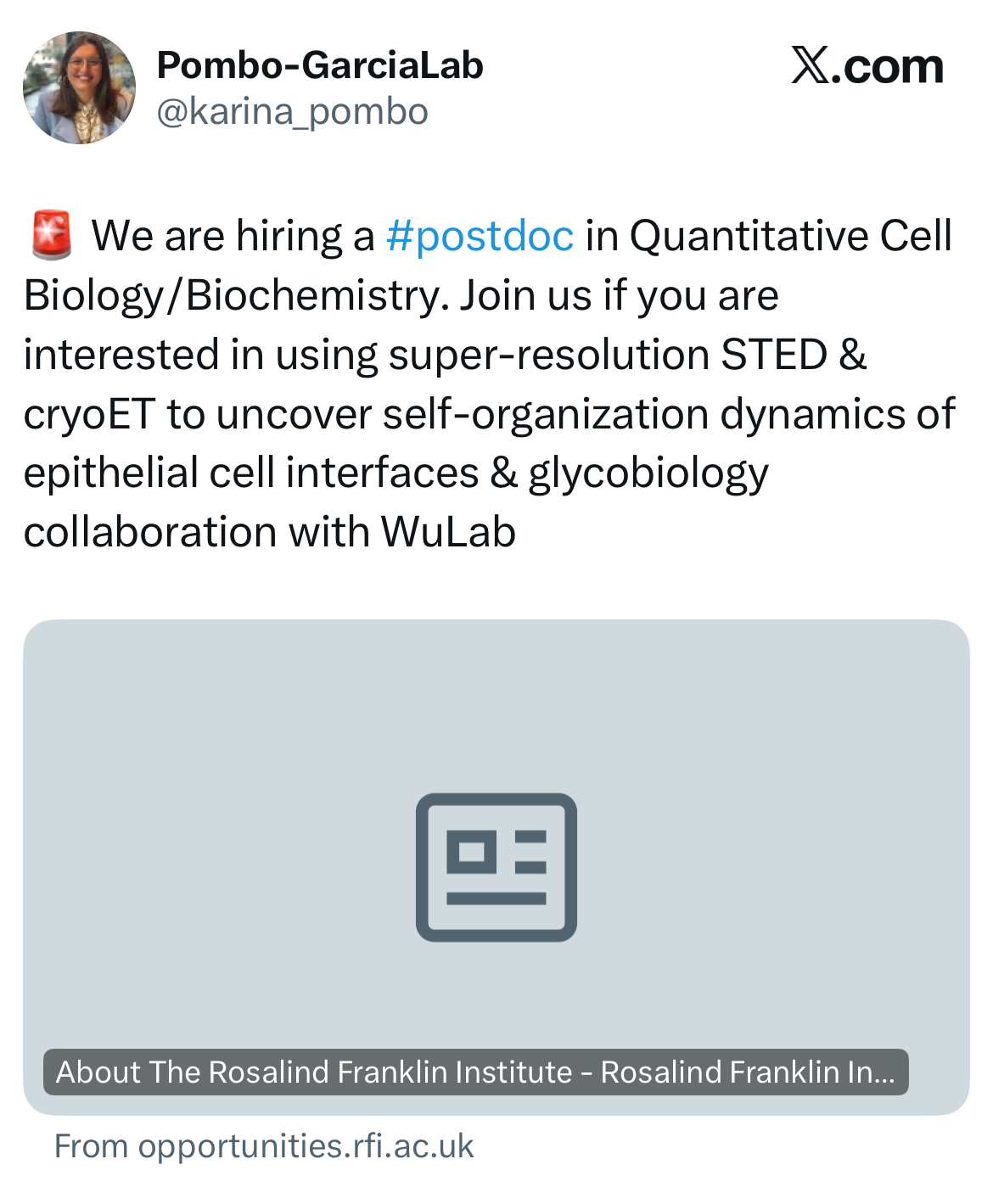
Task: Click the article placeholder icon in the card
Action: (x=496, y=866)
